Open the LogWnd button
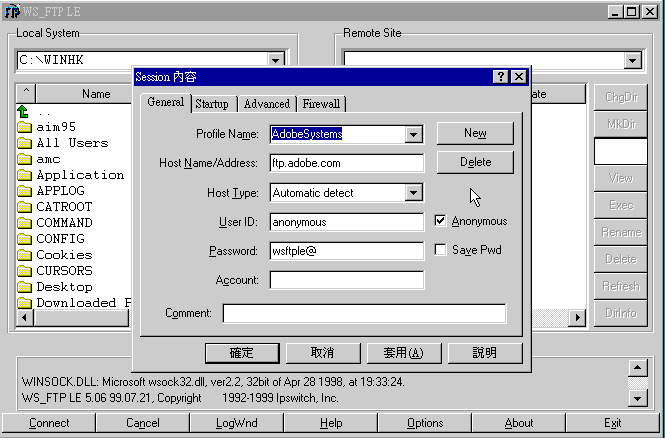665x438 pixels. click(x=237, y=423)
